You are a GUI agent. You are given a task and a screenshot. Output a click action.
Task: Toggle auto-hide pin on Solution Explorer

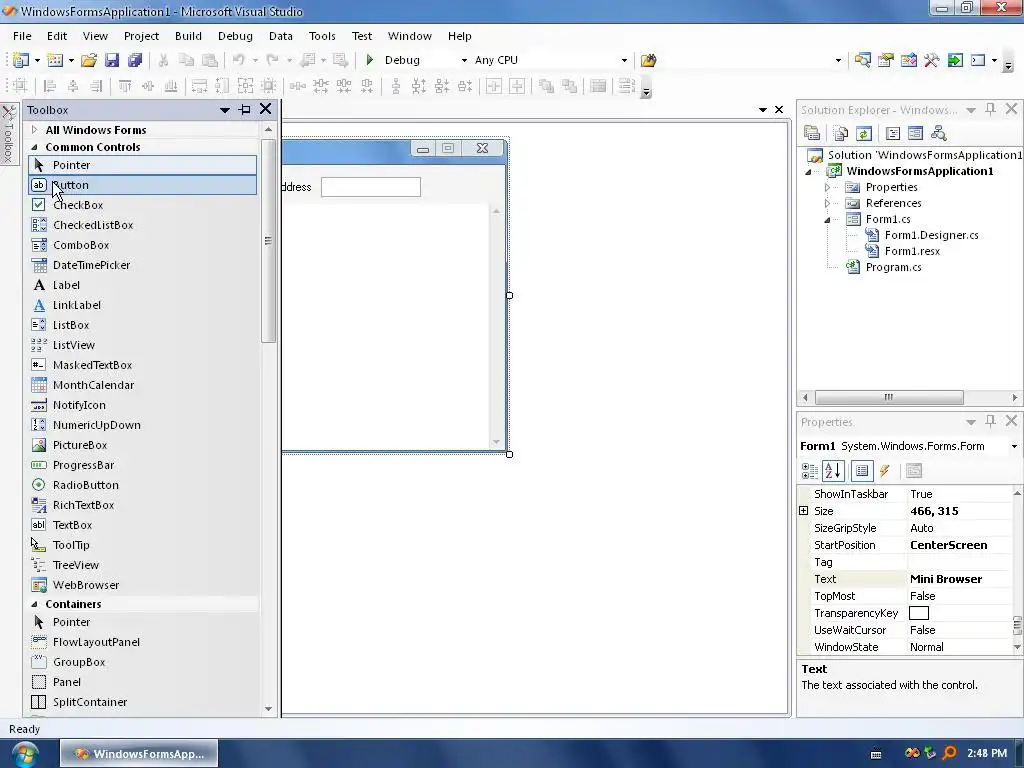click(x=990, y=109)
